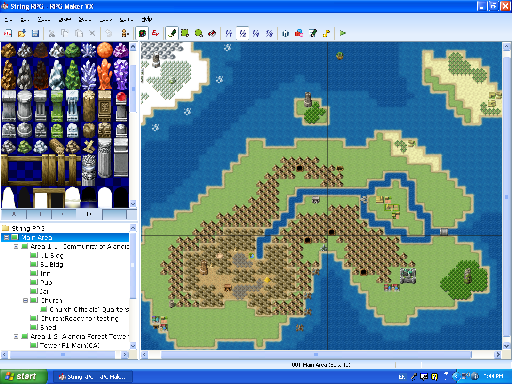Screen dimensions: 512x384
Task: Switch to tileset tab D
Action: (89, 214)
